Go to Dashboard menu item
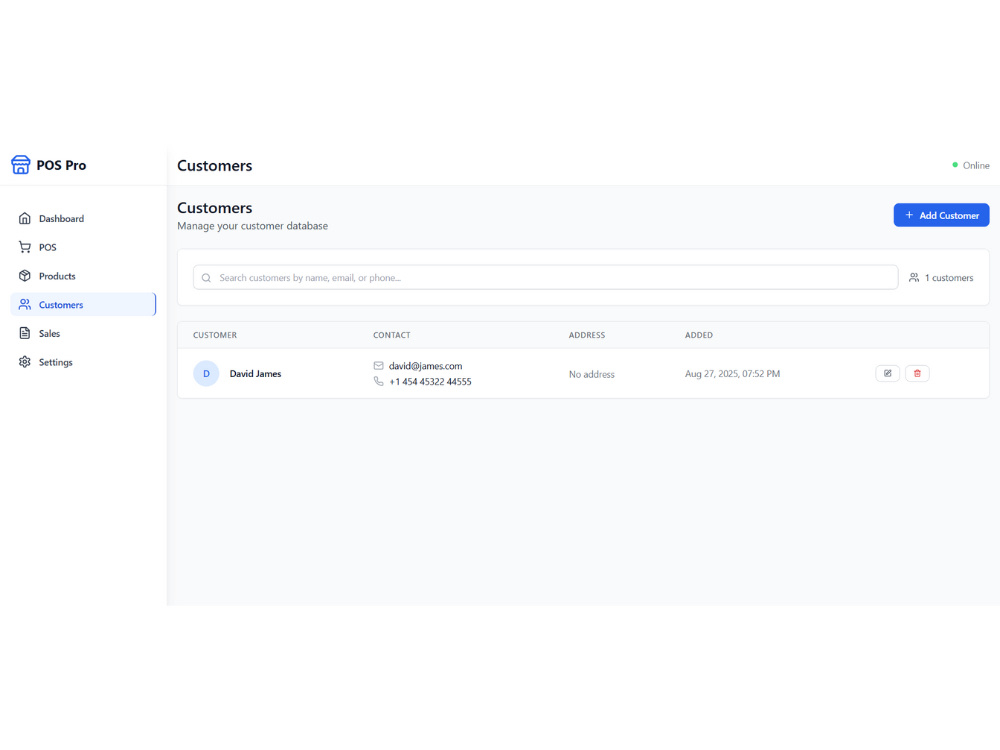 pos(83,218)
